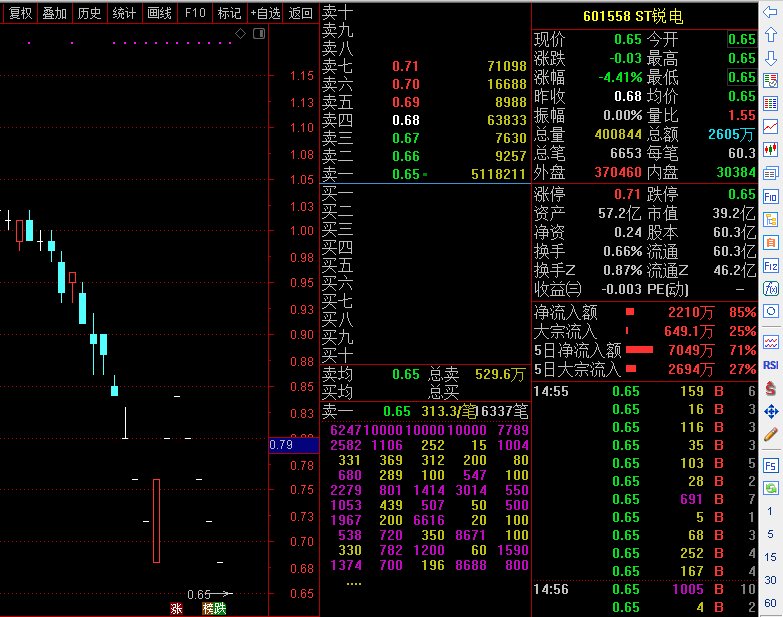Click the 总量 value 400844

tap(618, 134)
